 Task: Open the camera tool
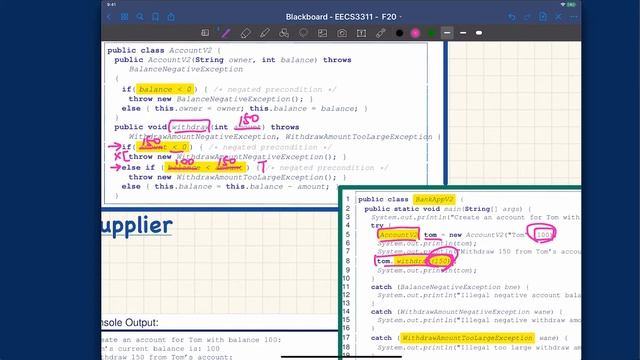point(342,33)
